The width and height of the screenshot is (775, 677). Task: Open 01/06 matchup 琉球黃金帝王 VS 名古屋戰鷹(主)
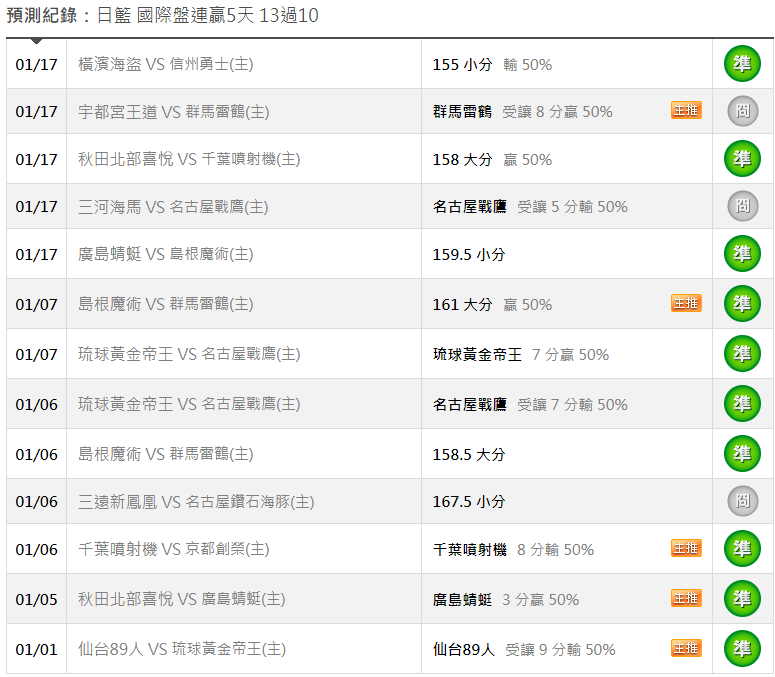pyautogui.click(x=189, y=404)
